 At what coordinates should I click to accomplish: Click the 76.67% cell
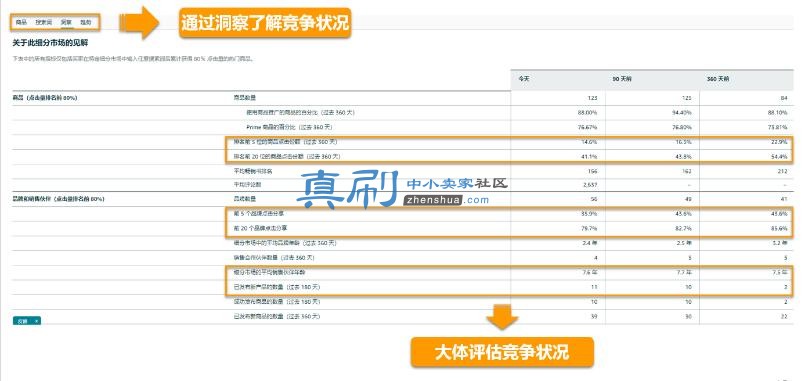click(x=589, y=127)
